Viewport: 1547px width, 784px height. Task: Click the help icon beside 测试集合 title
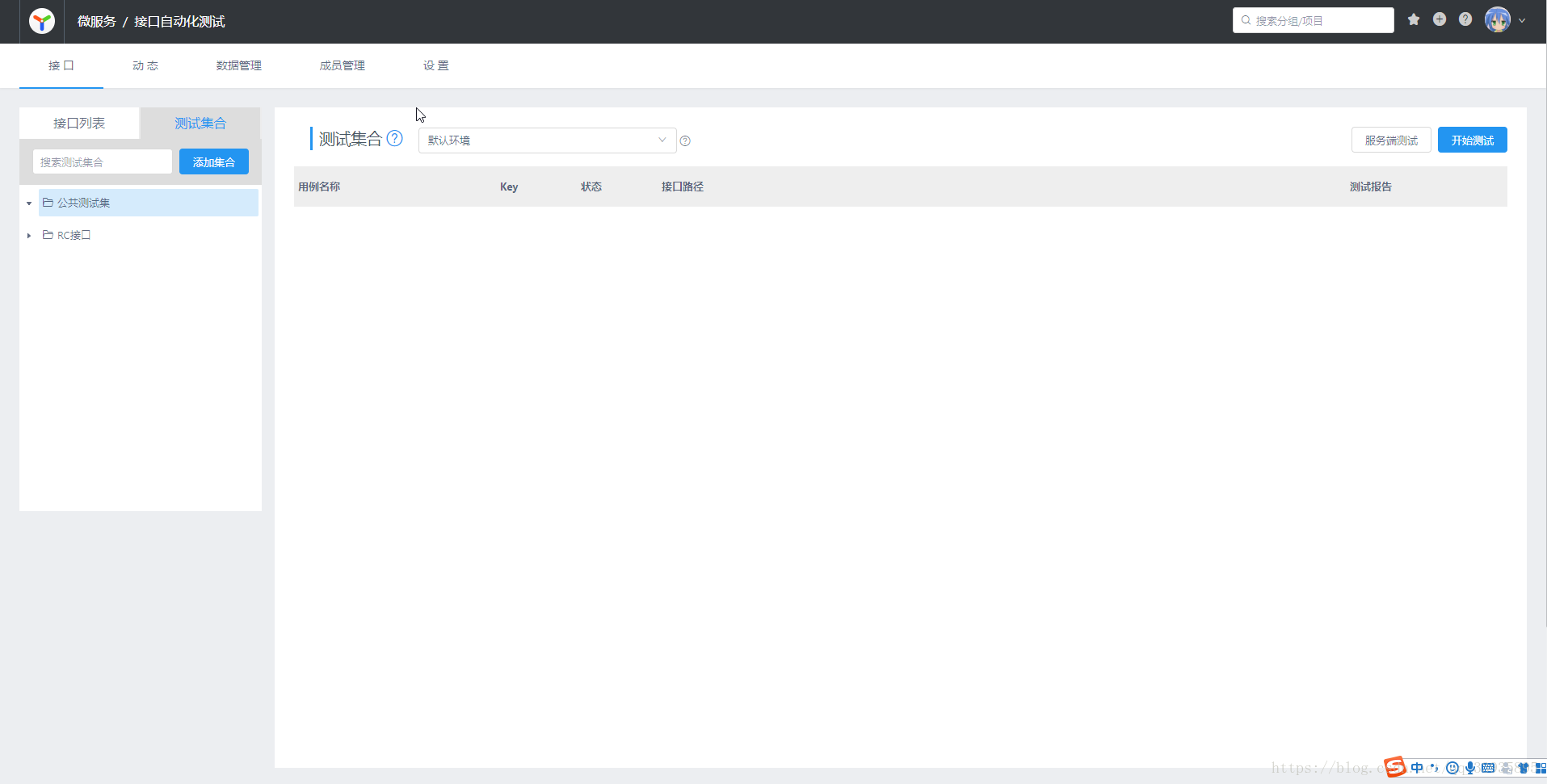pos(394,138)
